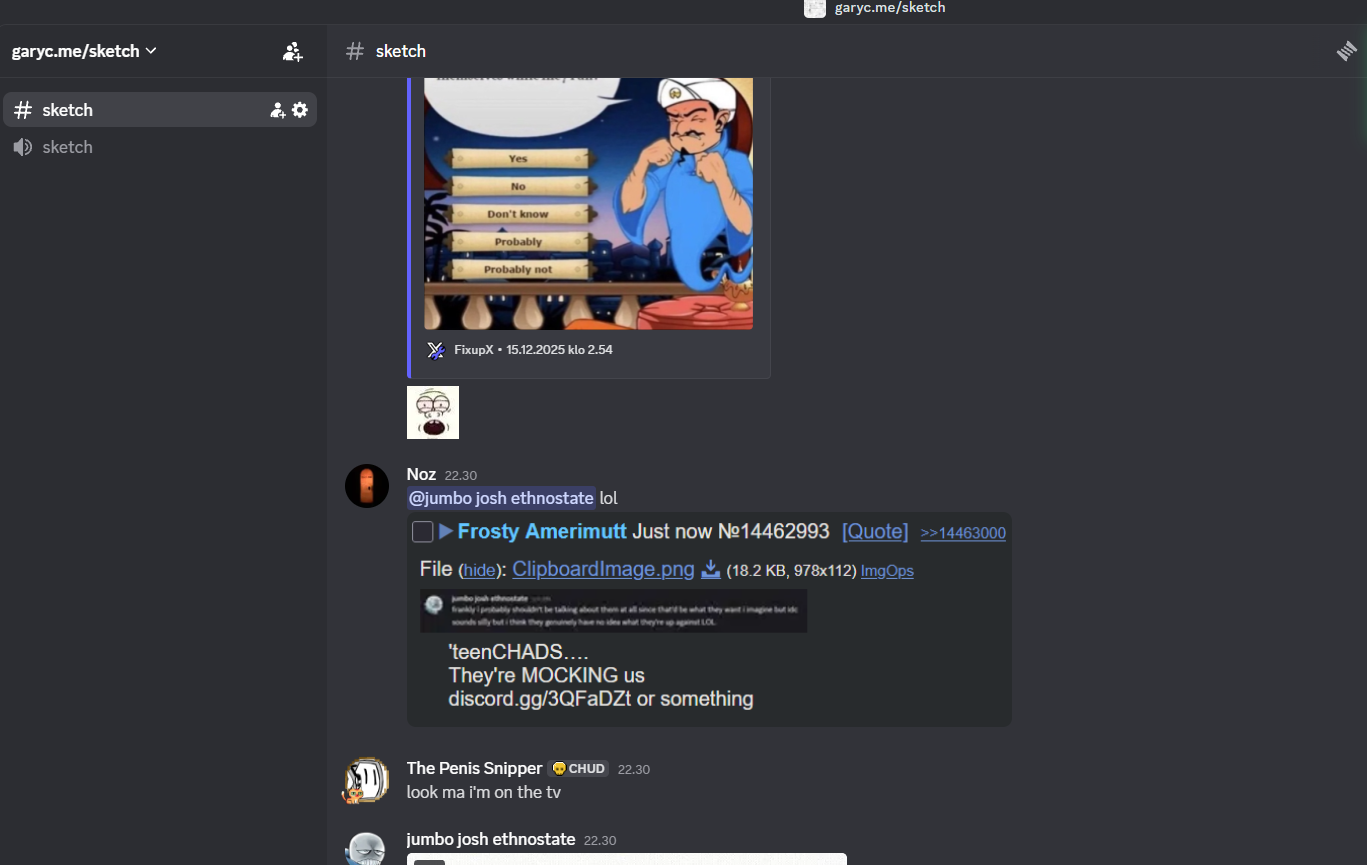Open server invite icon beside server name
The image size is (1367, 865).
click(292, 52)
